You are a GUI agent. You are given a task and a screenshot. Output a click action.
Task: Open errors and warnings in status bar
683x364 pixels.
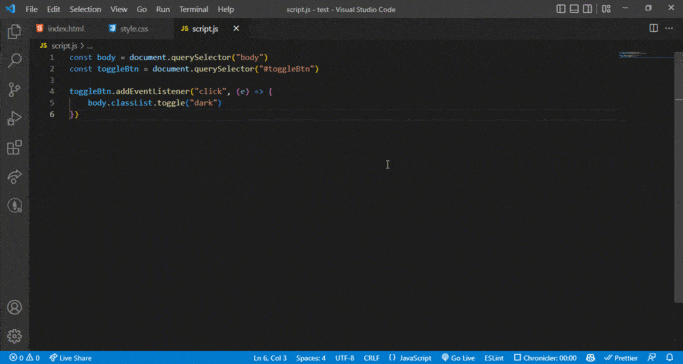point(24,358)
